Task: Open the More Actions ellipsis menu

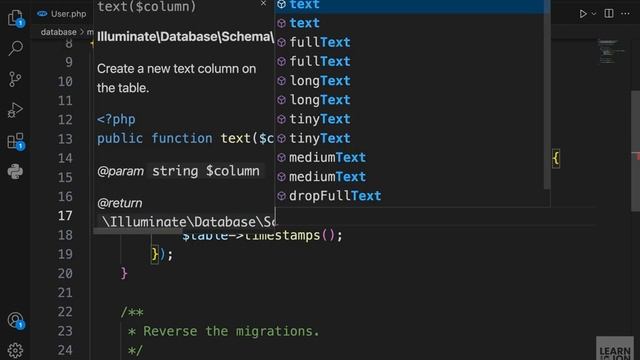Action: pos(625,13)
